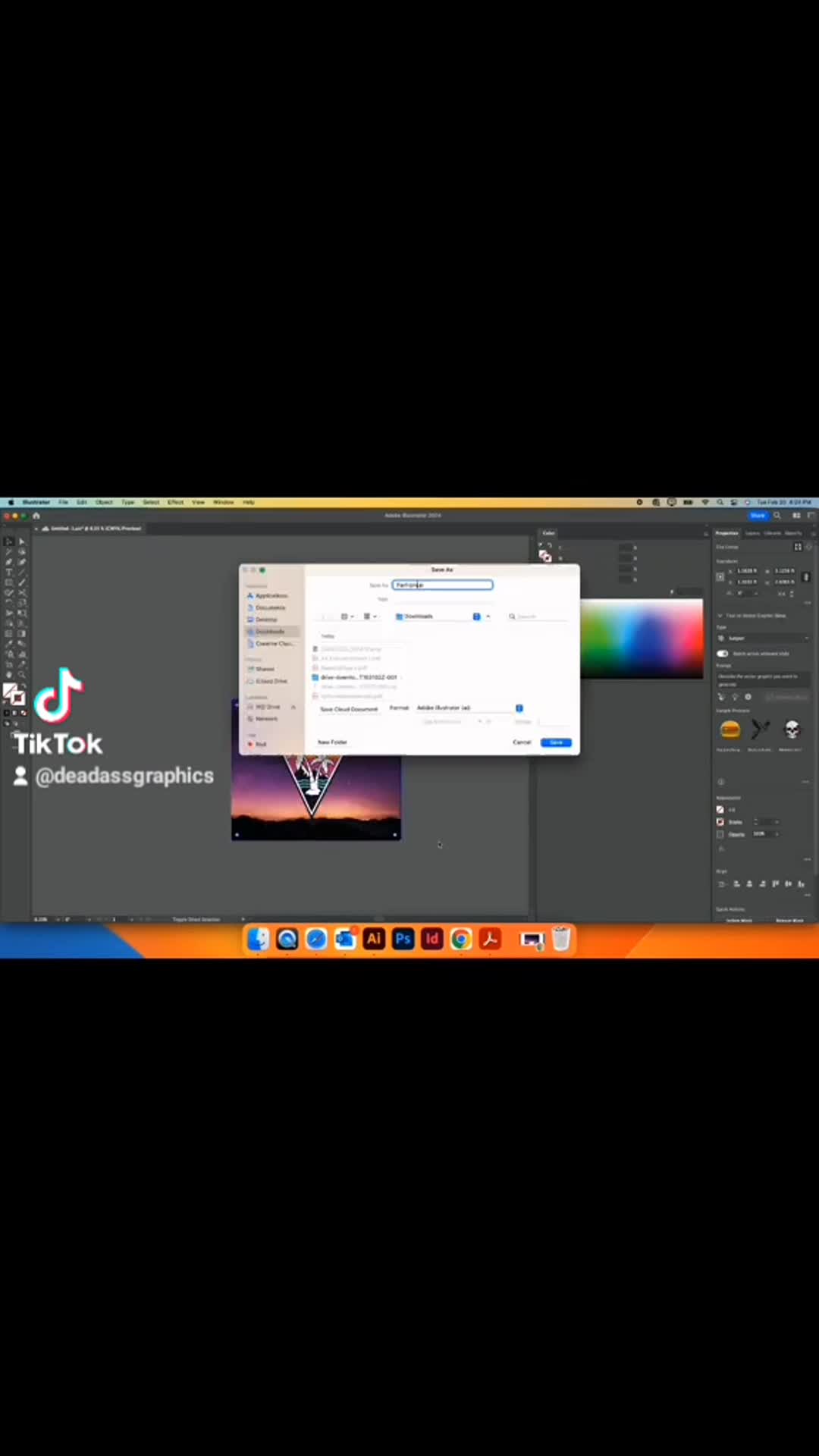Select Applications in the dialog sidebar
This screenshot has width=819, height=1456.
(271, 596)
